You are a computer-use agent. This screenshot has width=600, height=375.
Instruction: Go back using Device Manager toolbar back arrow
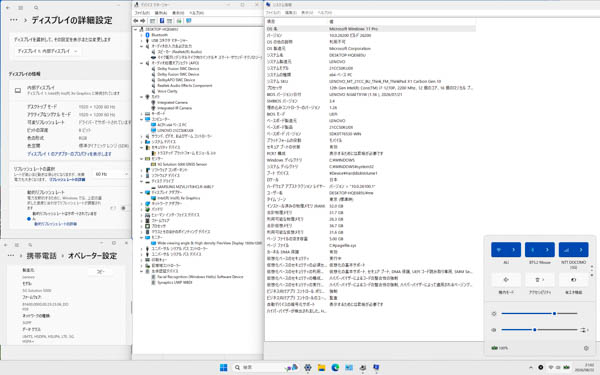pos(136,21)
